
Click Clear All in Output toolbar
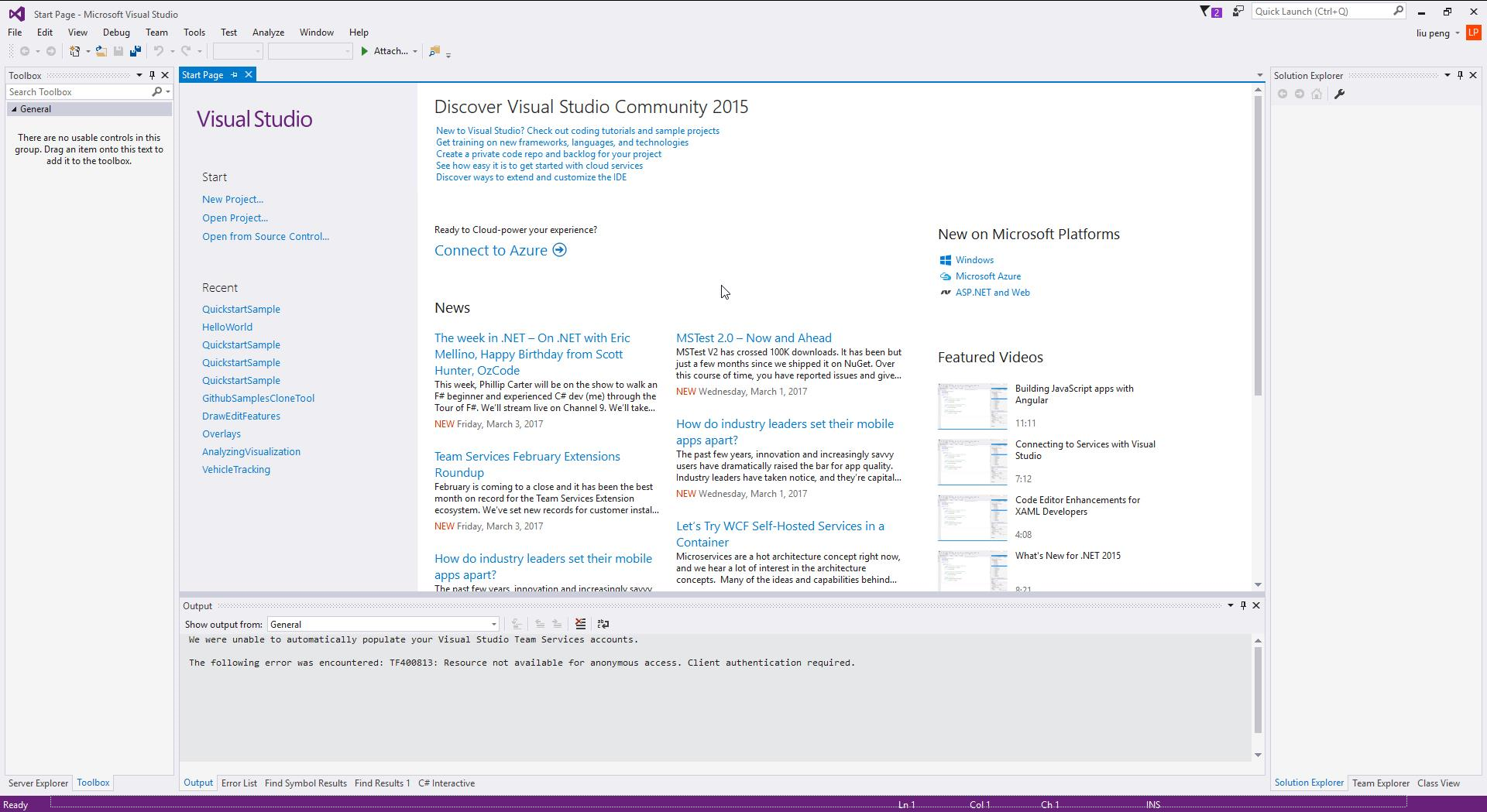580,624
